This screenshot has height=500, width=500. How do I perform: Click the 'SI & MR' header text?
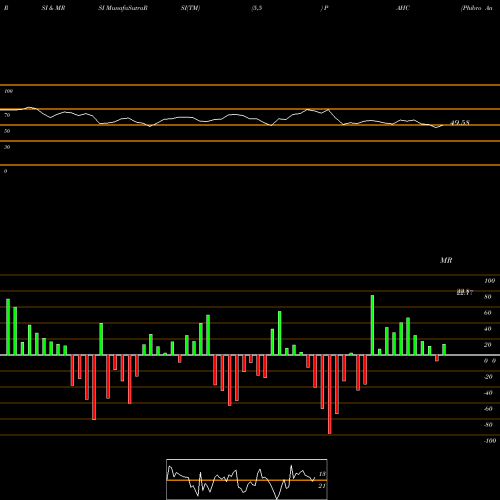pyautogui.click(x=53, y=8)
